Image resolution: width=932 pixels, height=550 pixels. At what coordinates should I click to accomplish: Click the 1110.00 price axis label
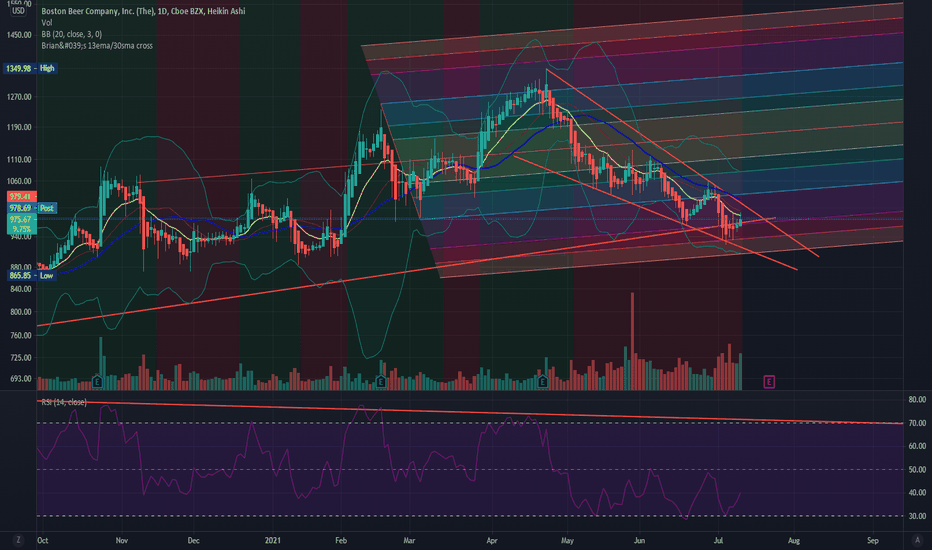[20, 159]
